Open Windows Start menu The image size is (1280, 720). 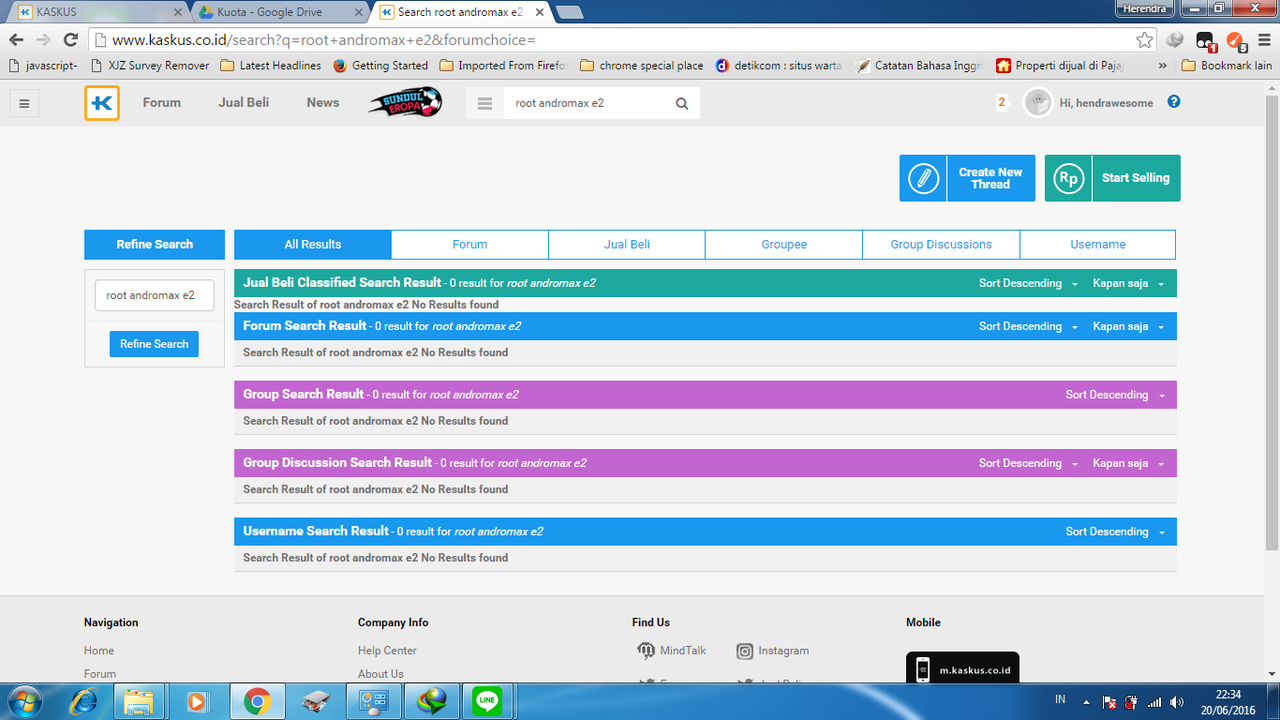(x=23, y=701)
